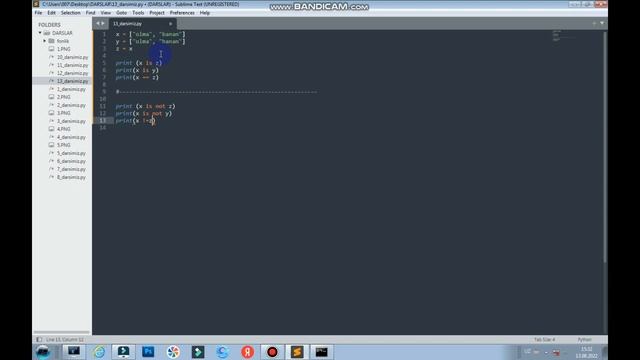Open 2.PNG in the sidebar
Image resolution: width=640 pixels, height=360 pixels.
pyautogui.click(x=63, y=97)
